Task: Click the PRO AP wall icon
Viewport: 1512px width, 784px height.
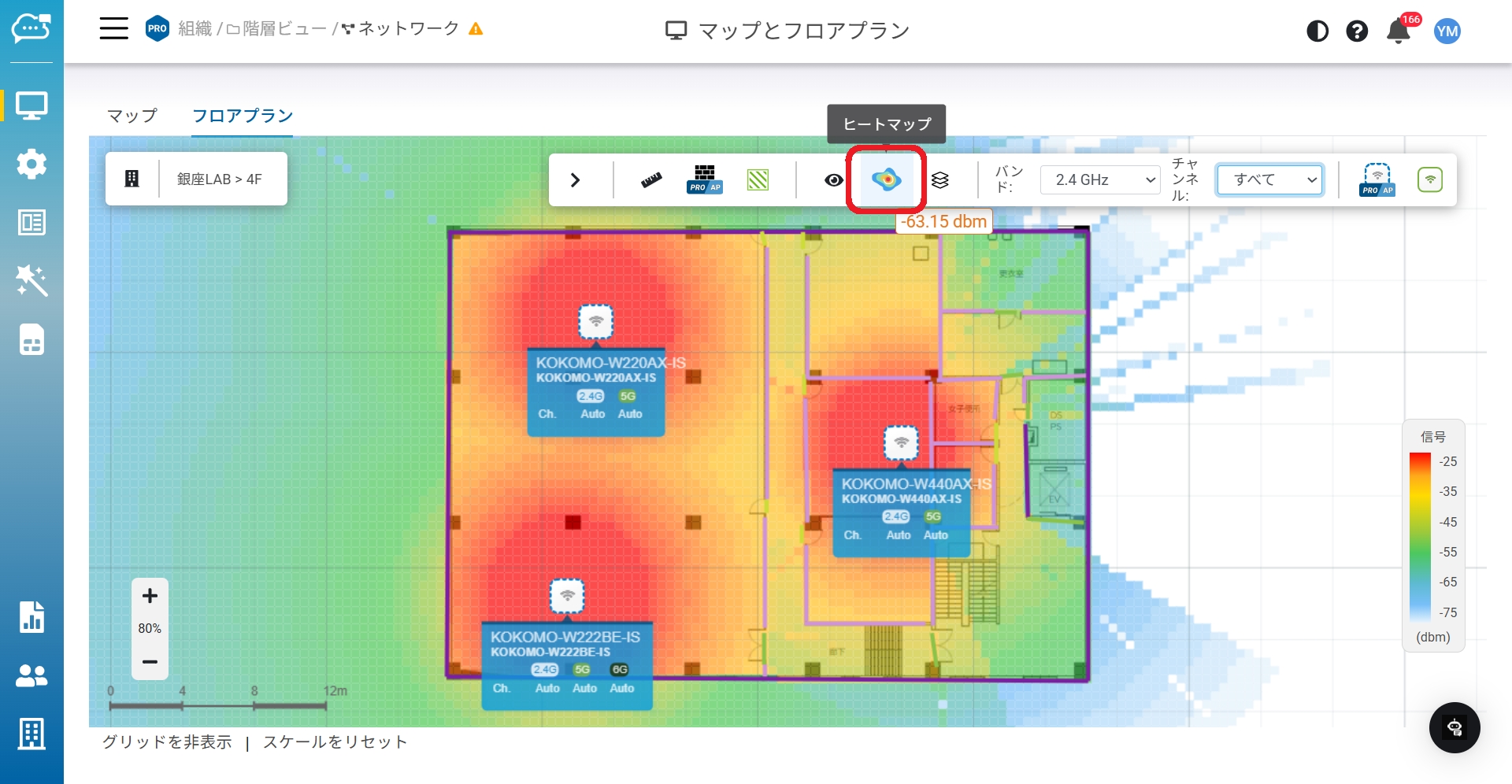Action: click(704, 179)
